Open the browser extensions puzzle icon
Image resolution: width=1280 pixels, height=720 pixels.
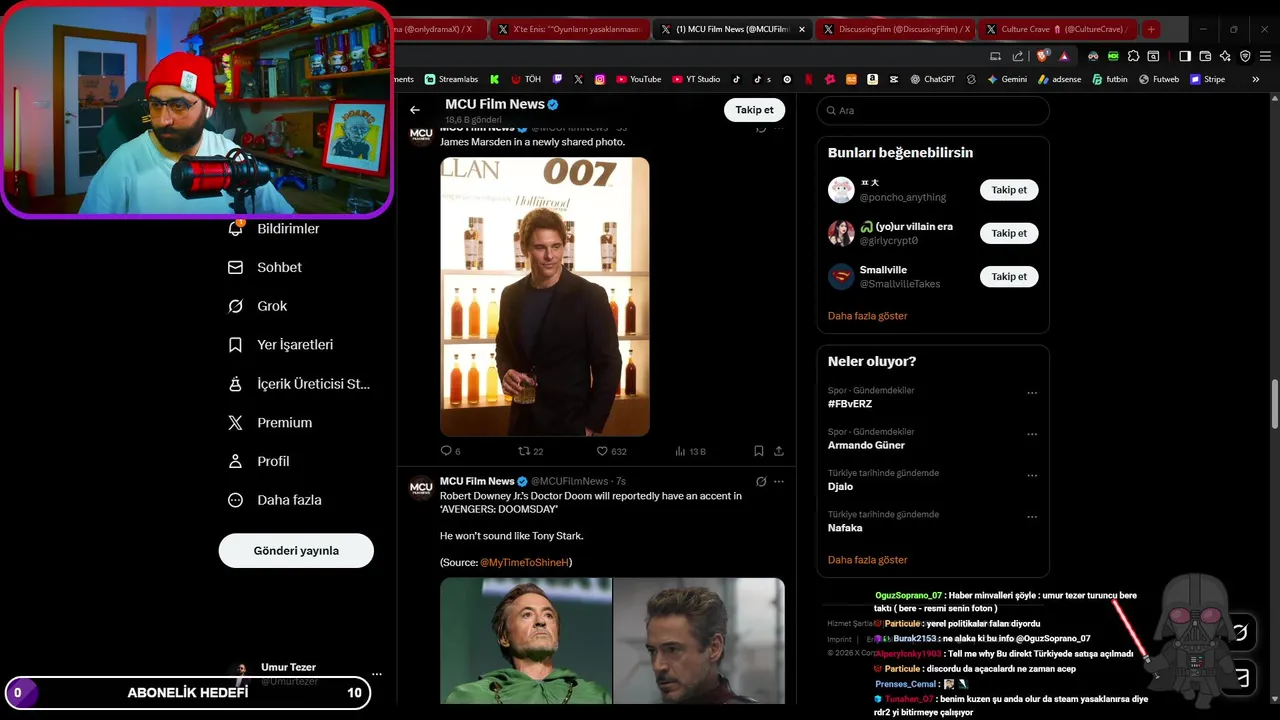[1133, 56]
